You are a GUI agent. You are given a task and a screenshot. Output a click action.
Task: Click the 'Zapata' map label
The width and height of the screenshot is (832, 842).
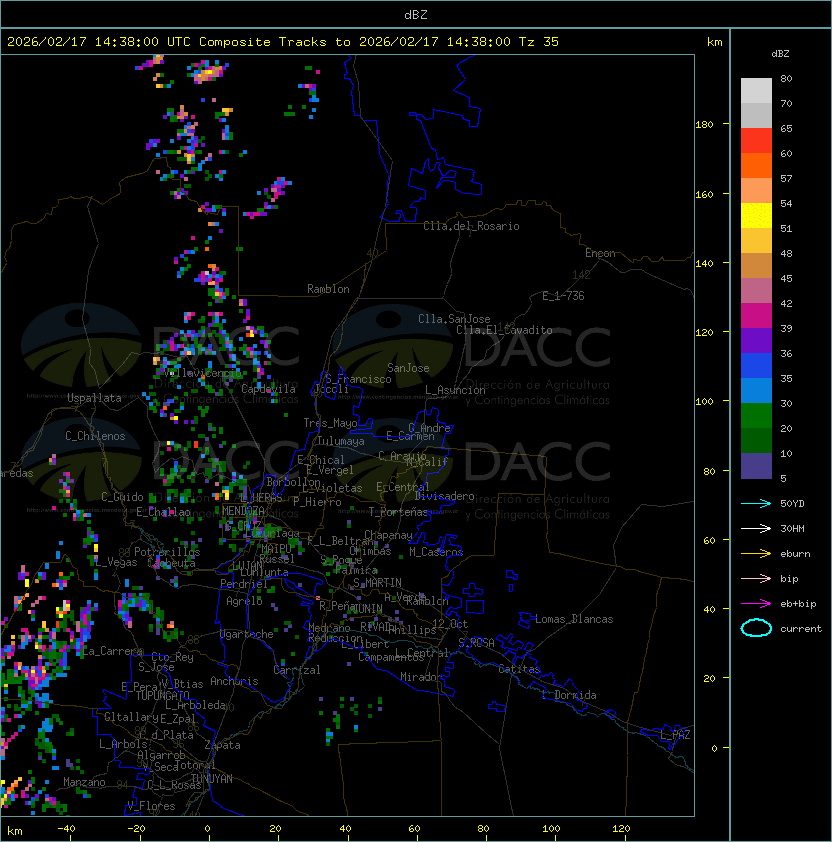click(x=222, y=745)
